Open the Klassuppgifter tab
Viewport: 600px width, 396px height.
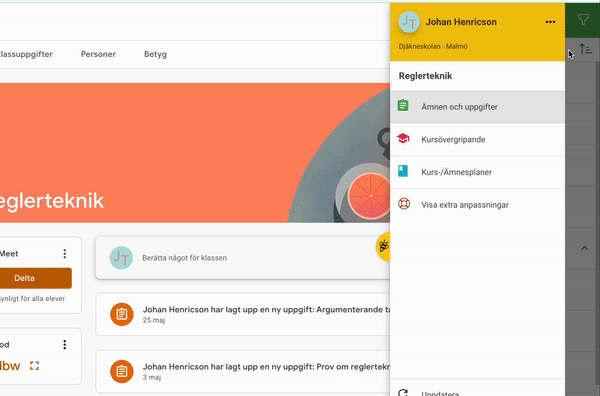pos(26,54)
